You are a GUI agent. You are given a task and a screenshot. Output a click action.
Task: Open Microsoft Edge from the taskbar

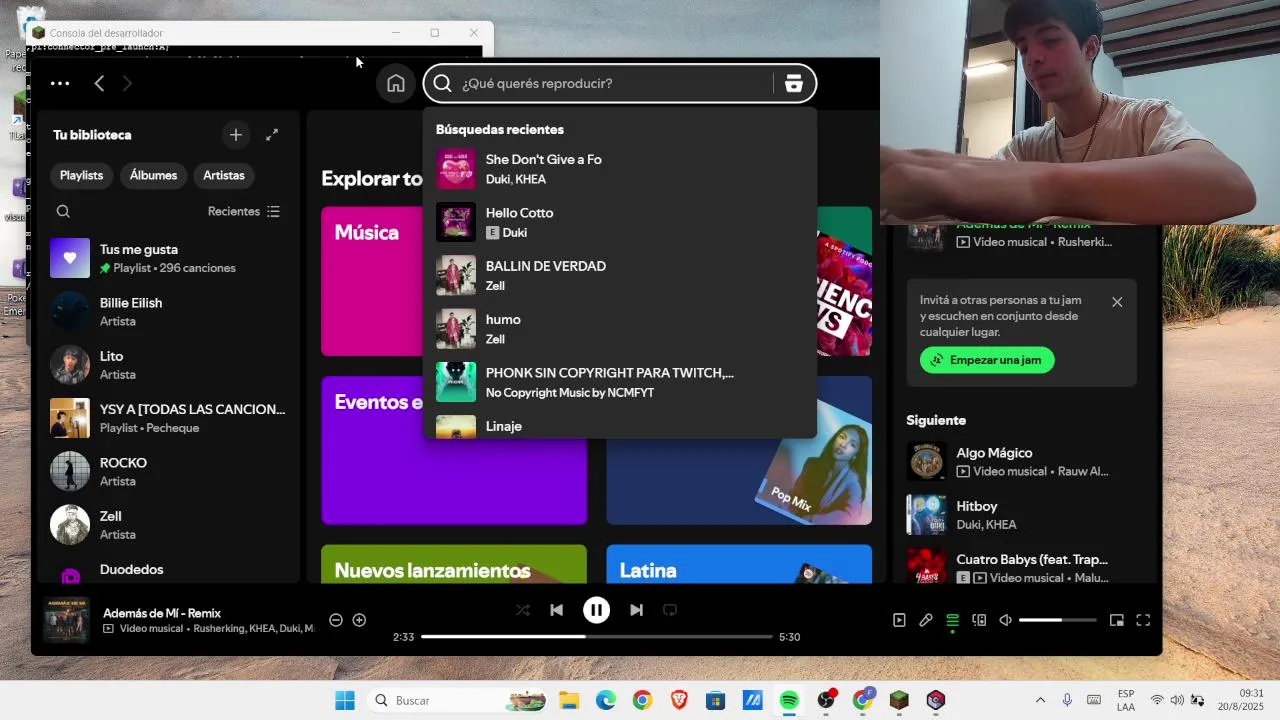pos(606,700)
